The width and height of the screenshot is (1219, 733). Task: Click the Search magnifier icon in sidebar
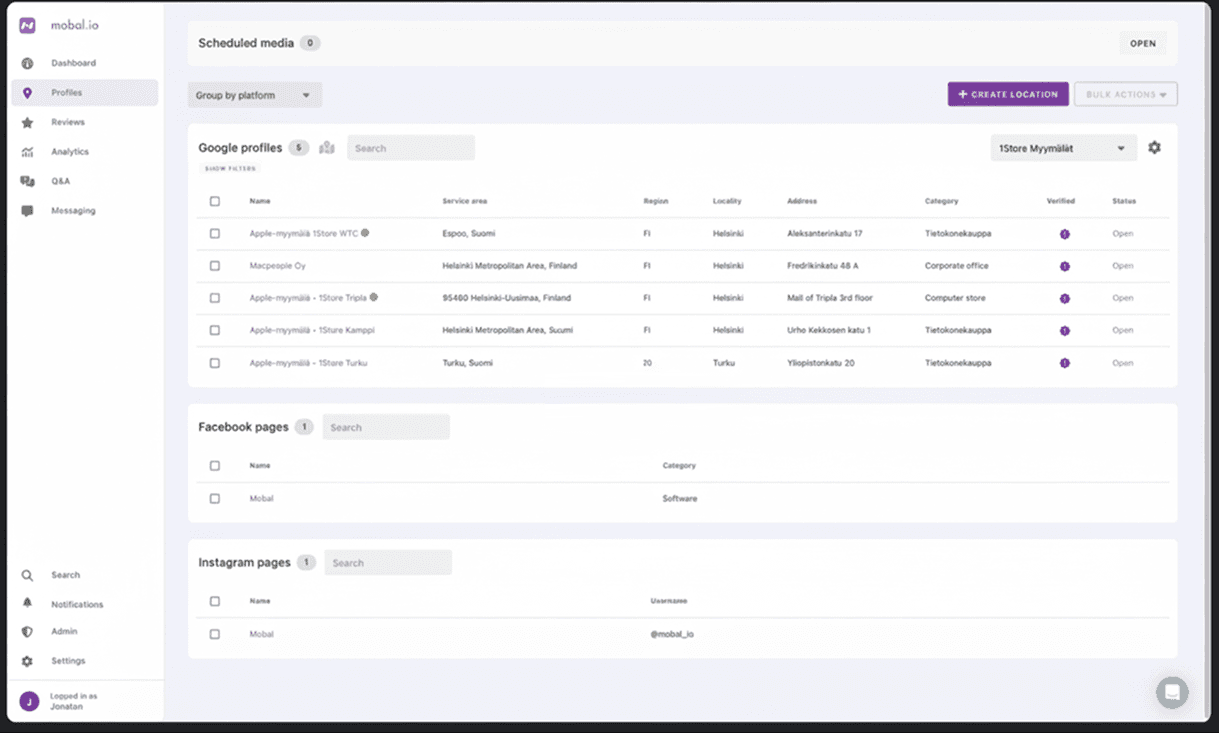(27, 575)
